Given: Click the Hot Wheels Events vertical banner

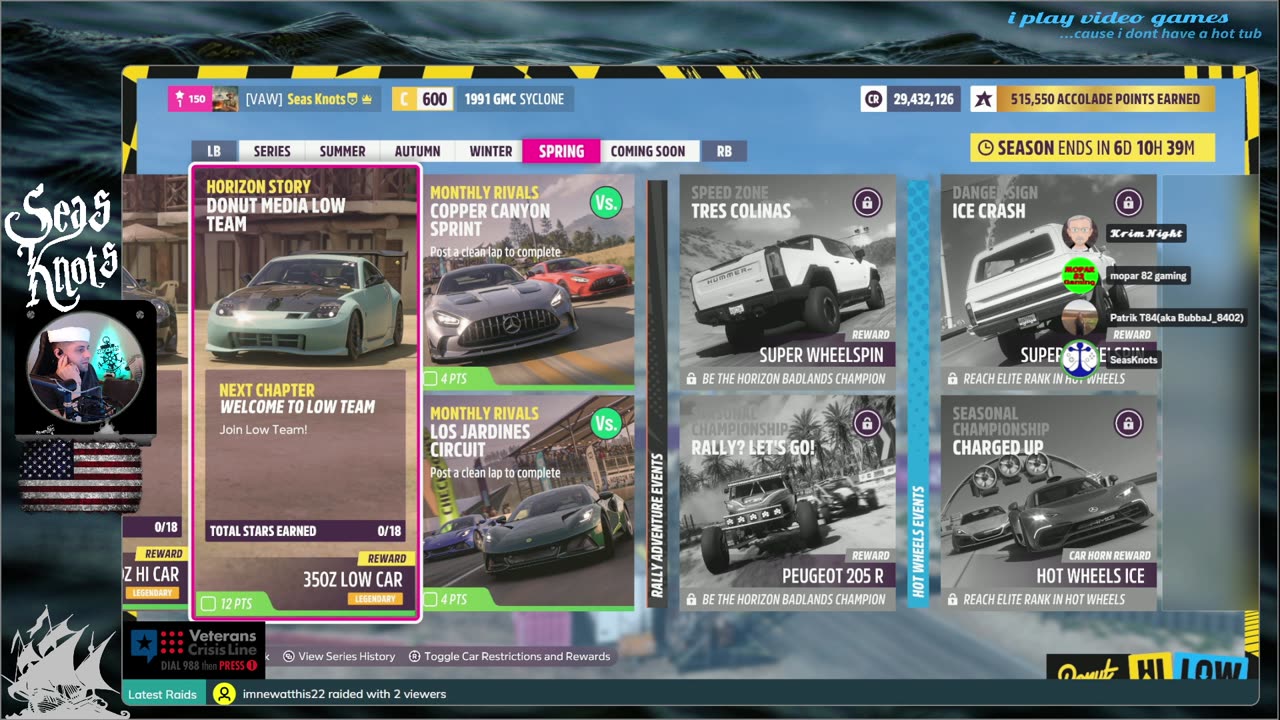Looking at the screenshot, I should click(x=917, y=393).
